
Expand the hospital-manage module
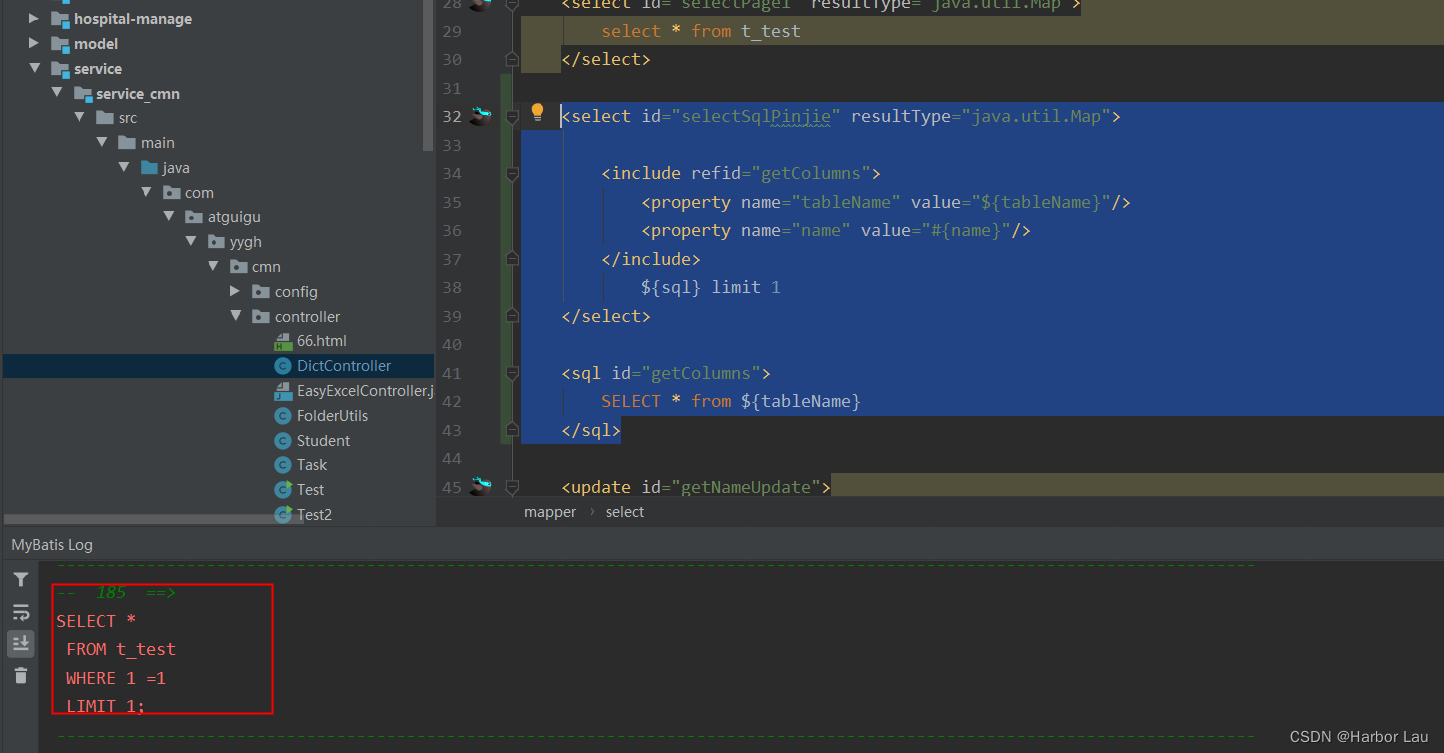[34, 18]
